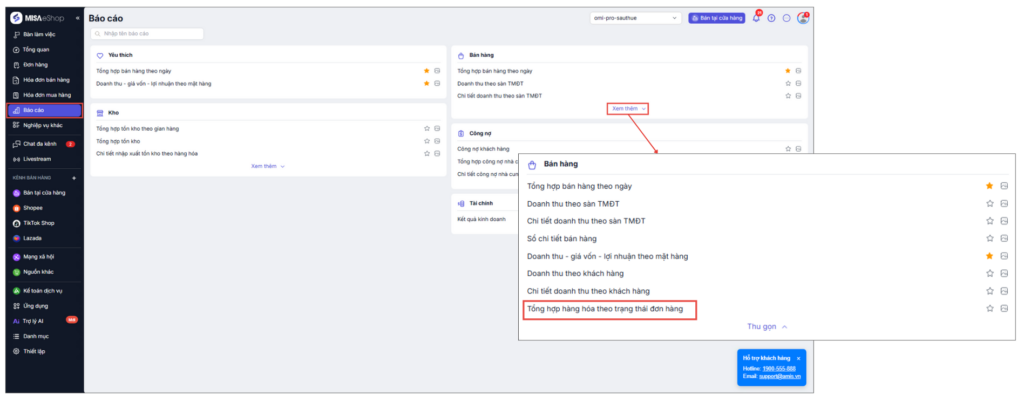Viewport: 1024px width, 402px height.
Task: Open the user avatar menu
Action: [802, 18]
